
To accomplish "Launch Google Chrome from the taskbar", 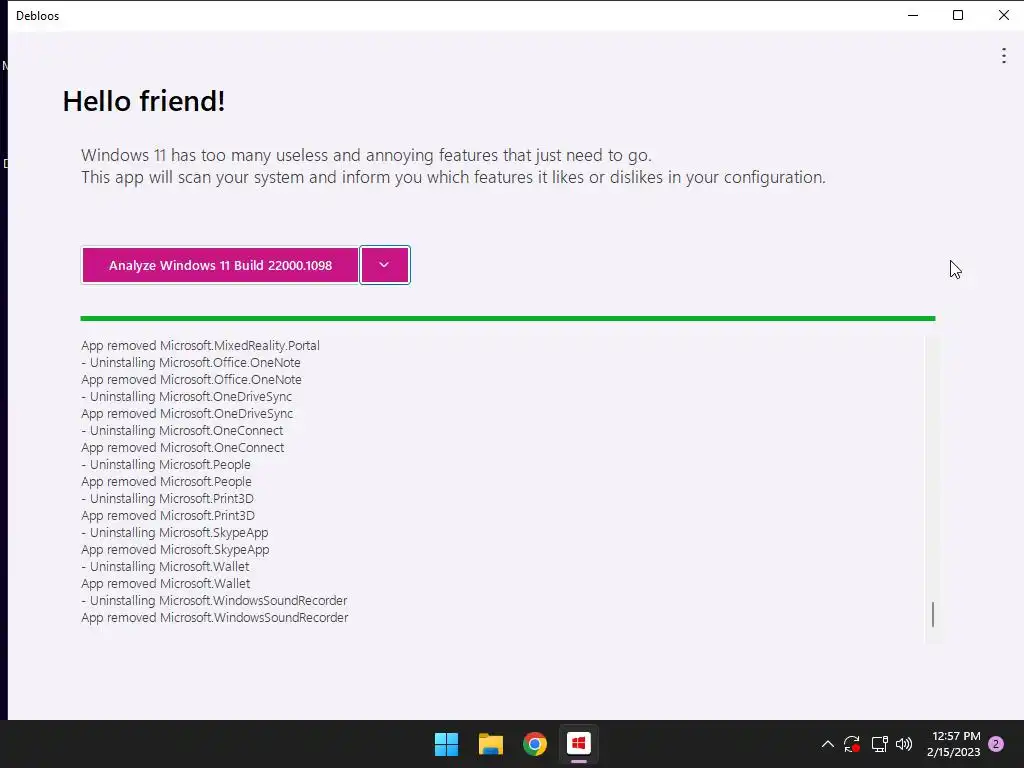I will point(534,744).
